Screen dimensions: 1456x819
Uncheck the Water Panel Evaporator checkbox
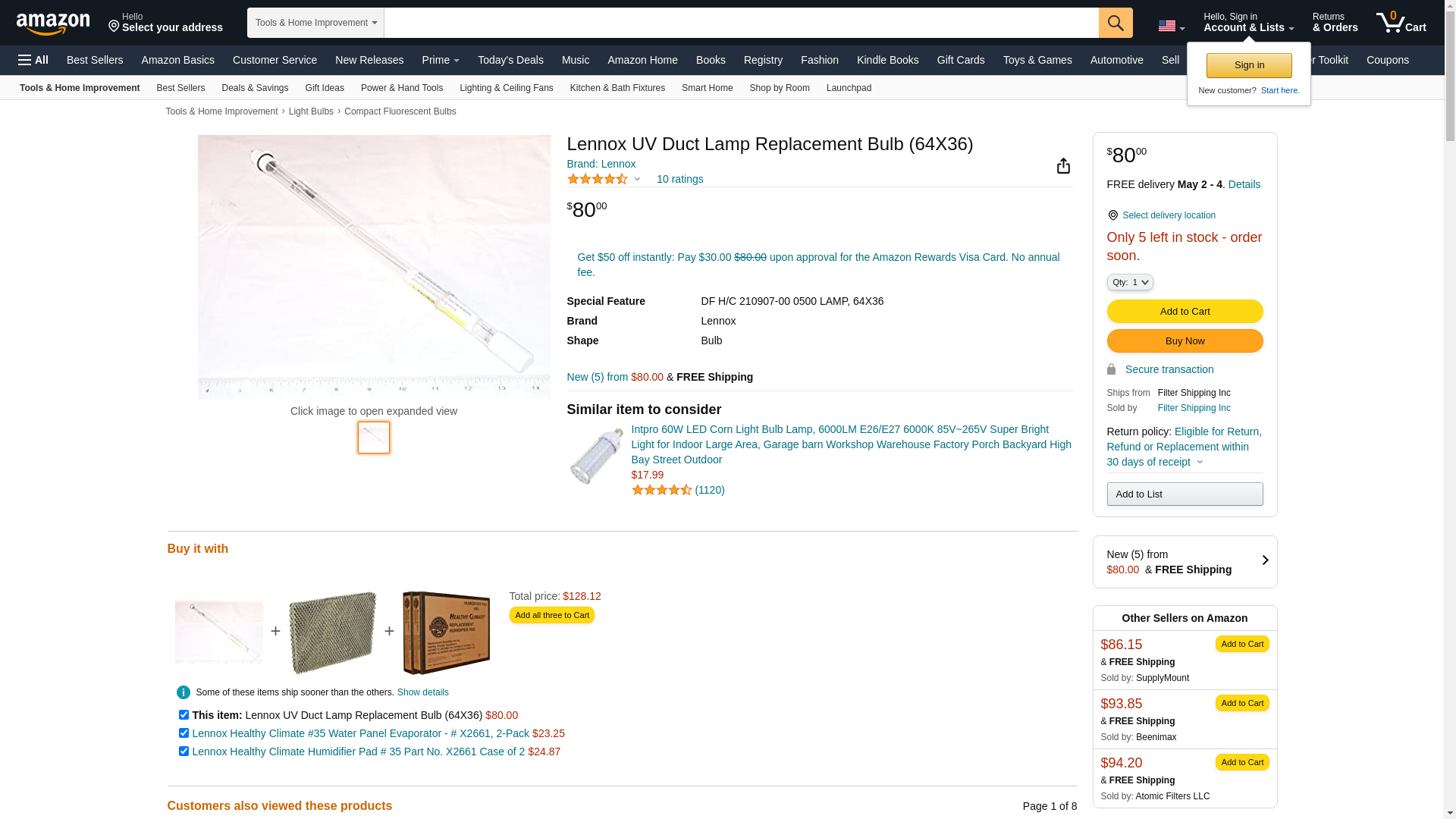(184, 733)
